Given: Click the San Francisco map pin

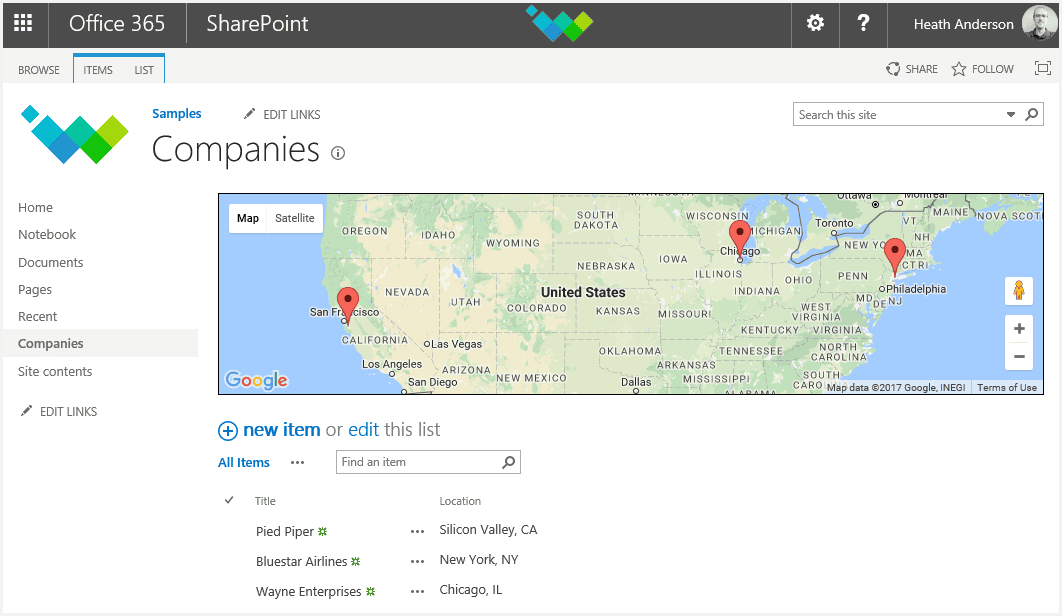Looking at the screenshot, I should click(x=347, y=305).
